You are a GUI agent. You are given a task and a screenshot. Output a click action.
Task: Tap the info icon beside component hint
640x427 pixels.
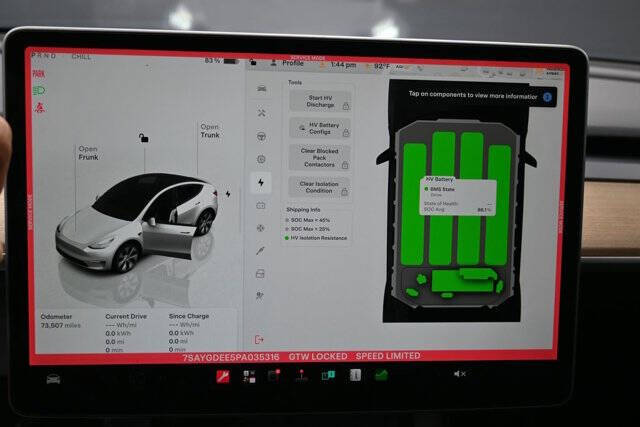(x=547, y=97)
